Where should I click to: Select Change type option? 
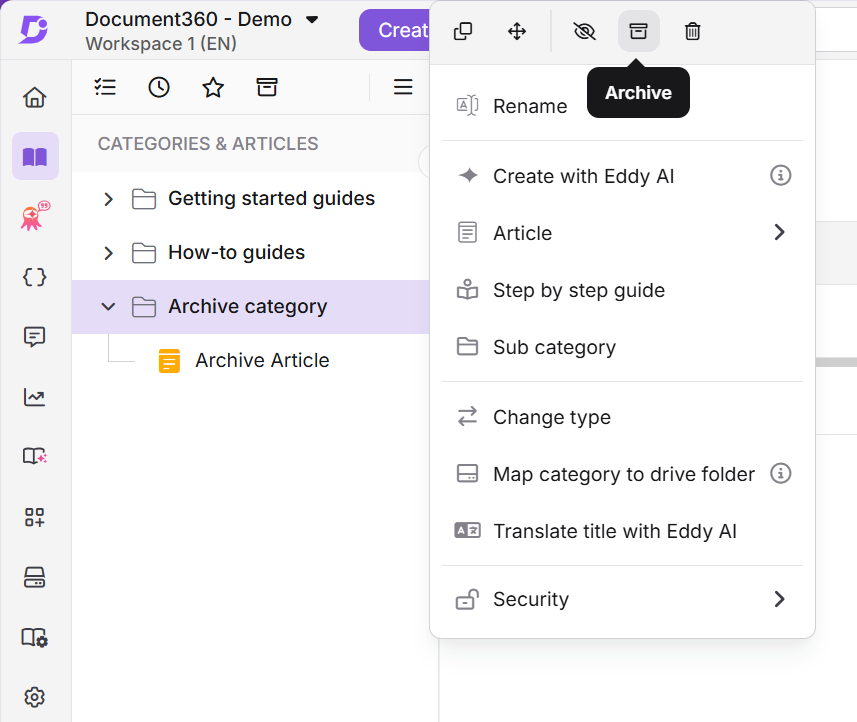point(623,417)
